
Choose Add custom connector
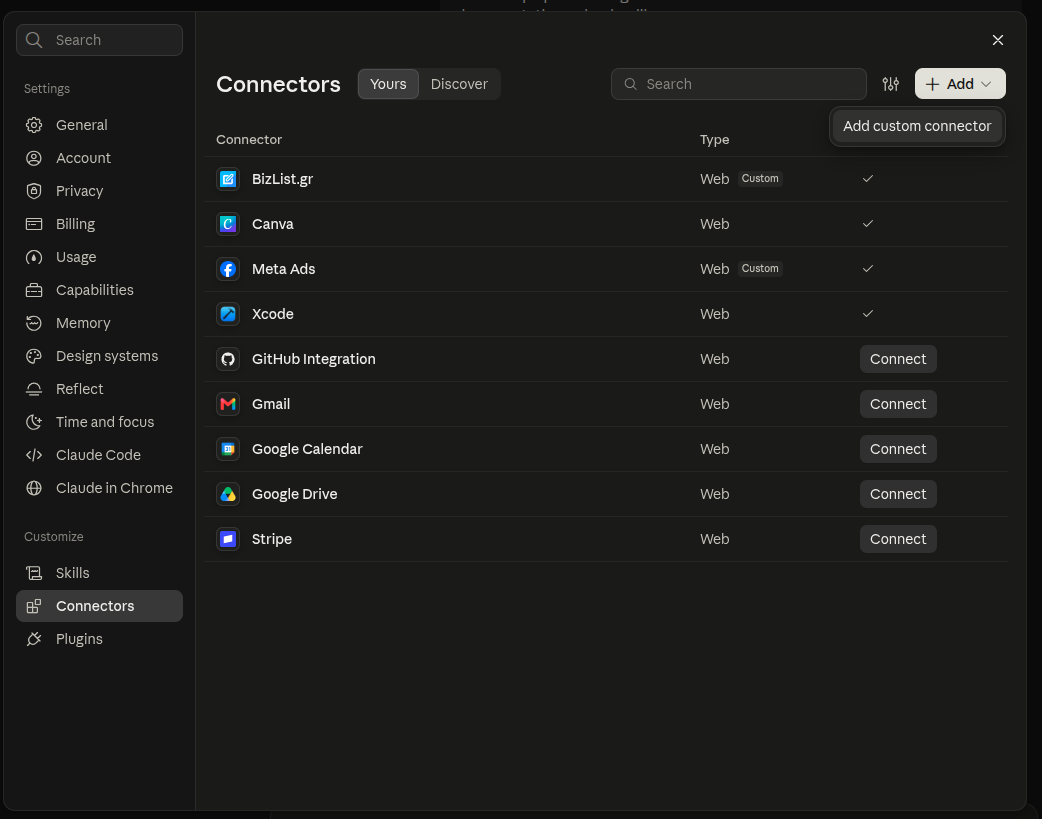click(917, 126)
